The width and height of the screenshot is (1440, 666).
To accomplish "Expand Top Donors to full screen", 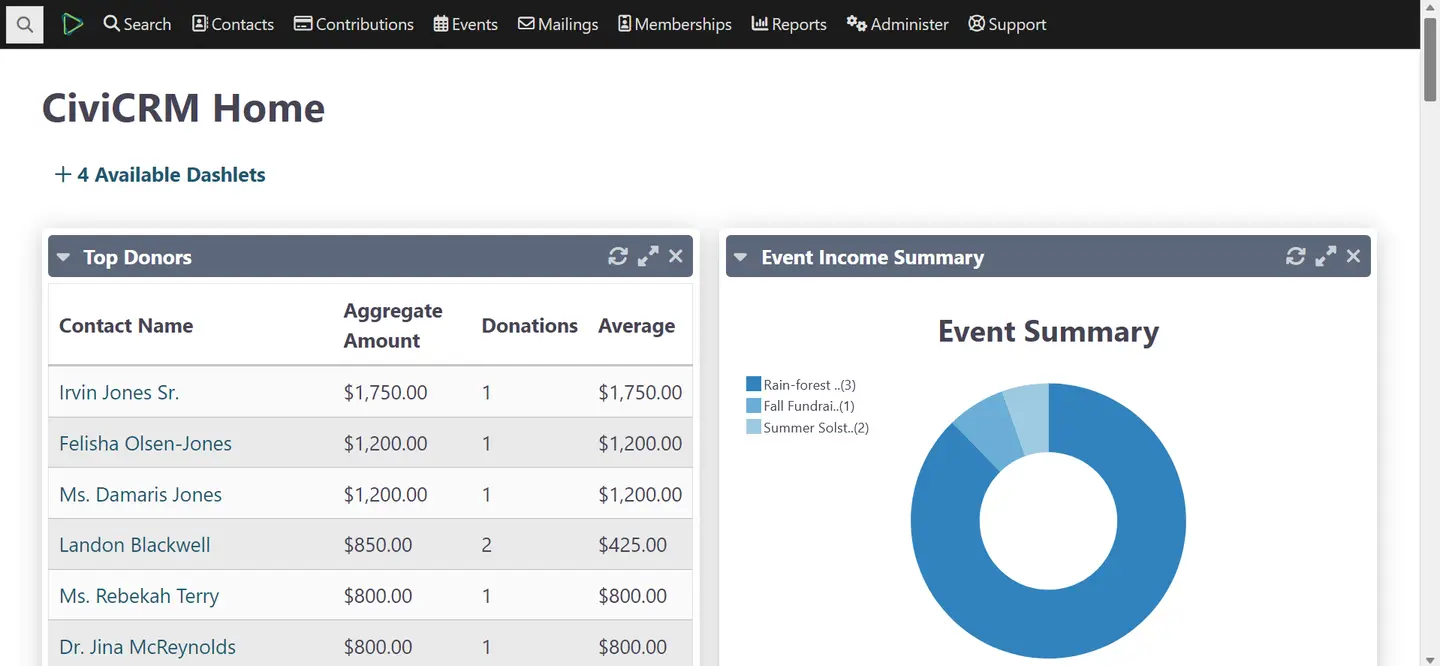I will tap(647, 256).
